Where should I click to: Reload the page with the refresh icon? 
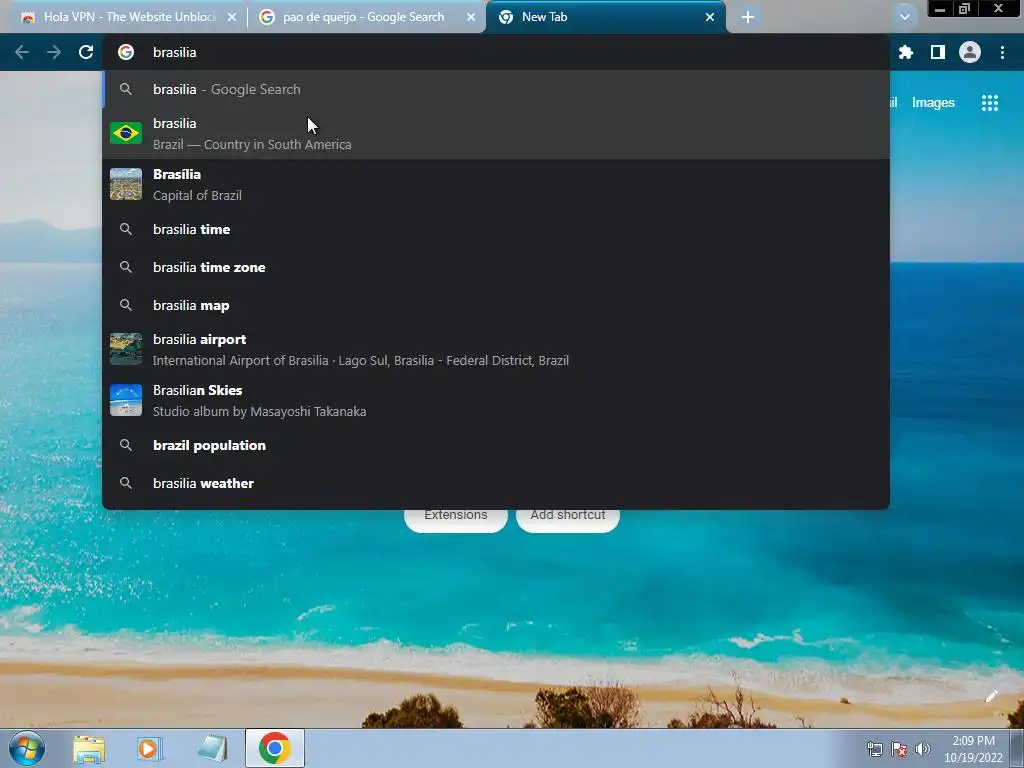pyautogui.click(x=86, y=52)
